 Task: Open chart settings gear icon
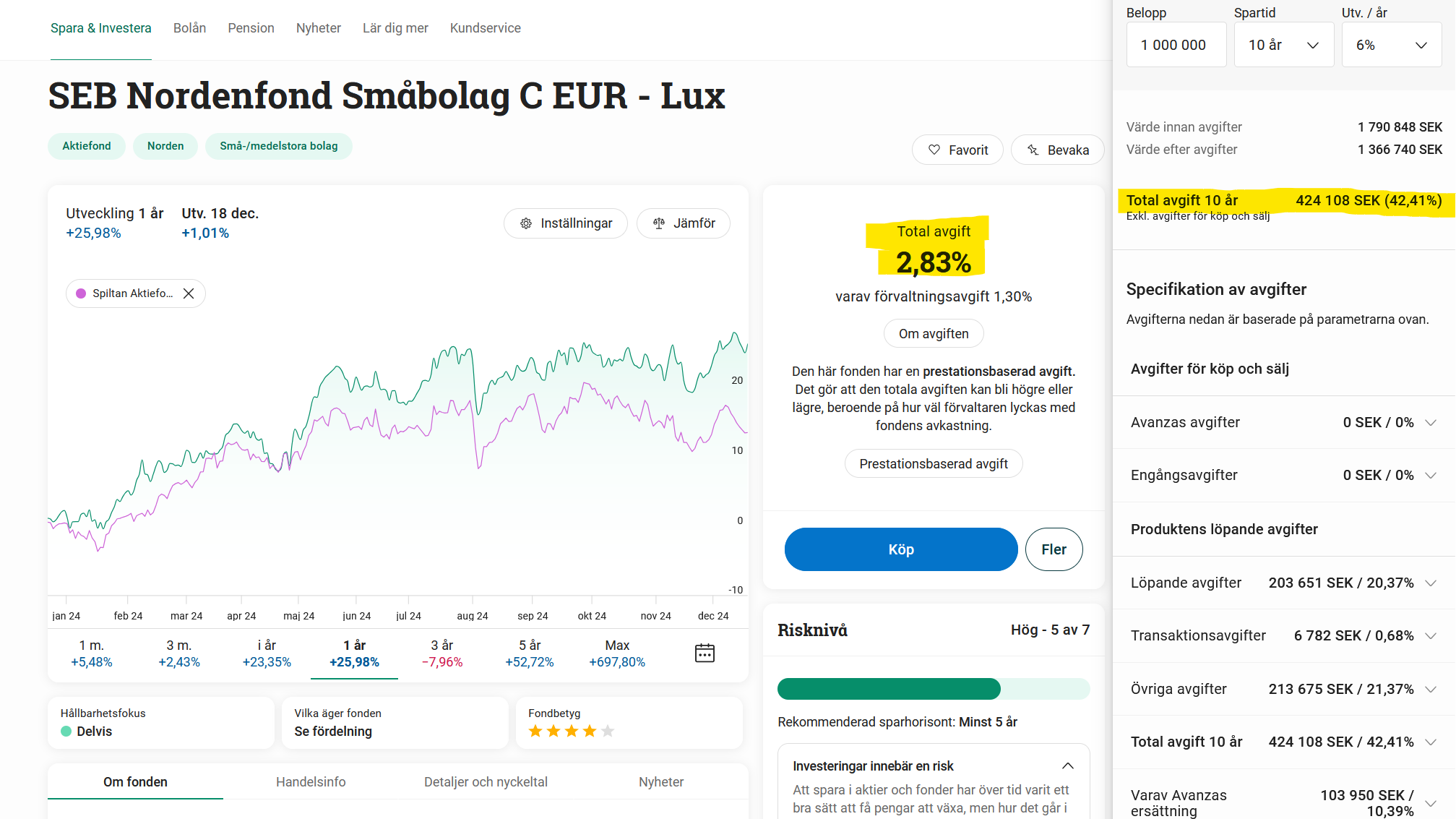coord(526,223)
